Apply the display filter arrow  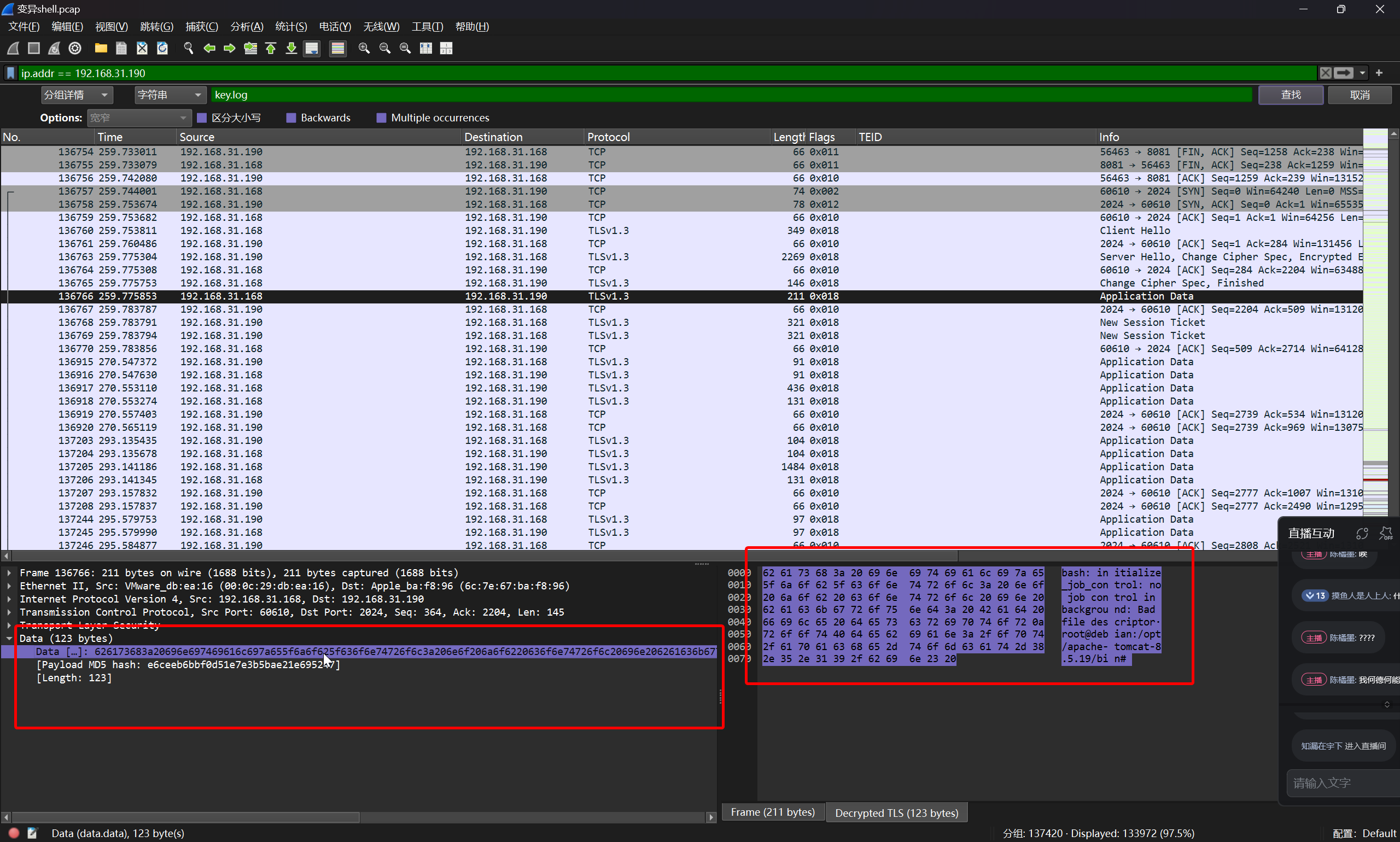pyautogui.click(x=1343, y=73)
